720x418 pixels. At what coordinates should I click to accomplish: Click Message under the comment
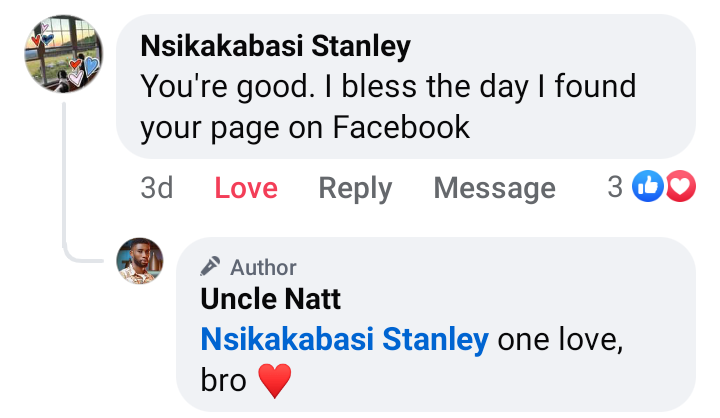point(494,187)
